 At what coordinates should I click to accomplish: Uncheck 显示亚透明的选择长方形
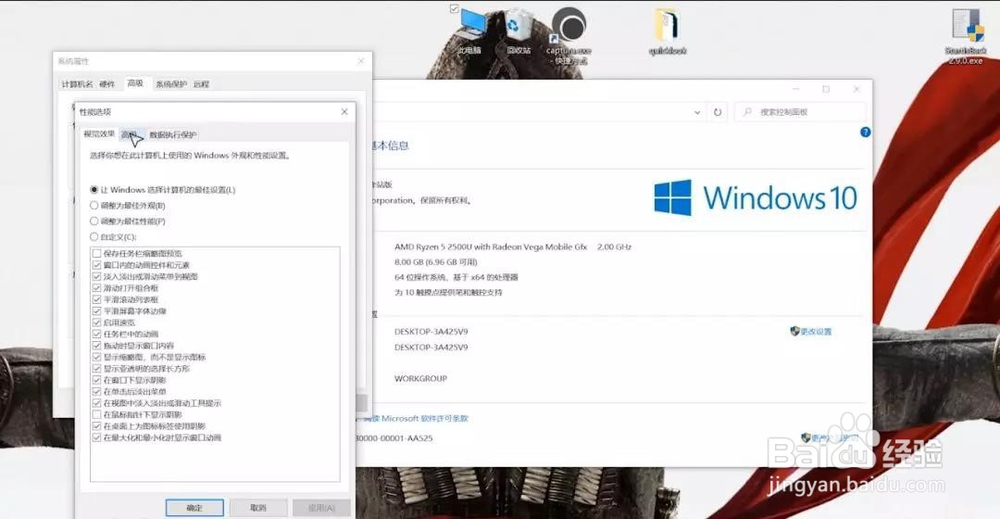click(x=97, y=369)
